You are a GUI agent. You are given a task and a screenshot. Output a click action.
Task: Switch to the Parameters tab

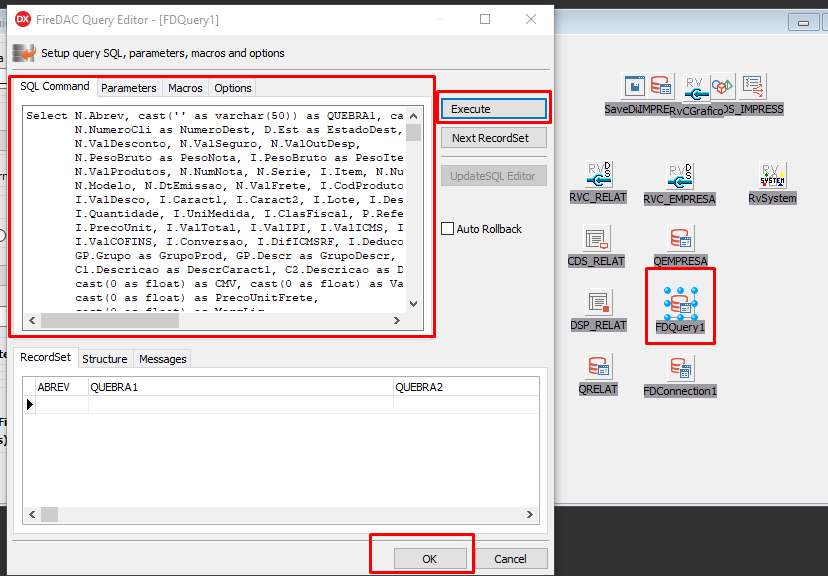pos(129,88)
